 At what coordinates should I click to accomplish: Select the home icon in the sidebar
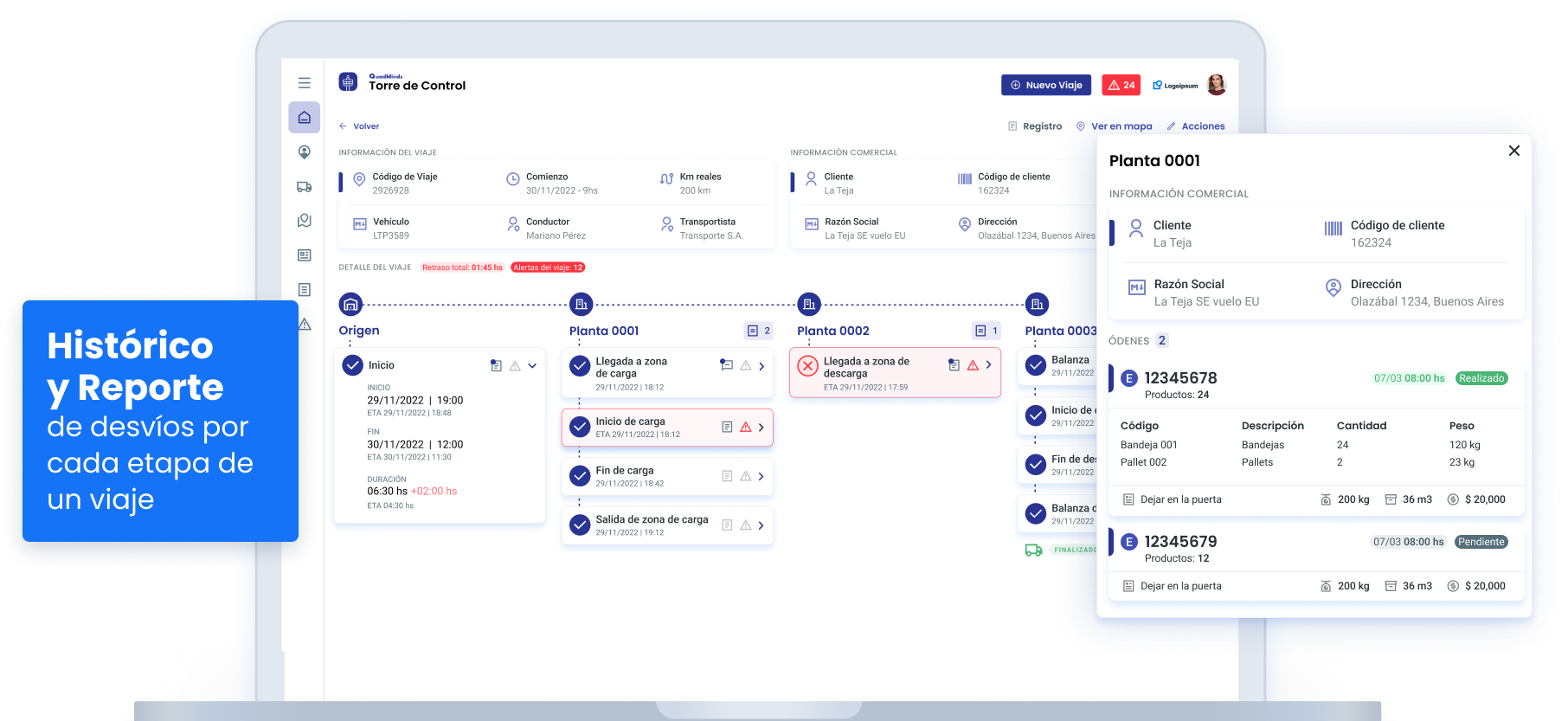pyautogui.click(x=304, y=118)
